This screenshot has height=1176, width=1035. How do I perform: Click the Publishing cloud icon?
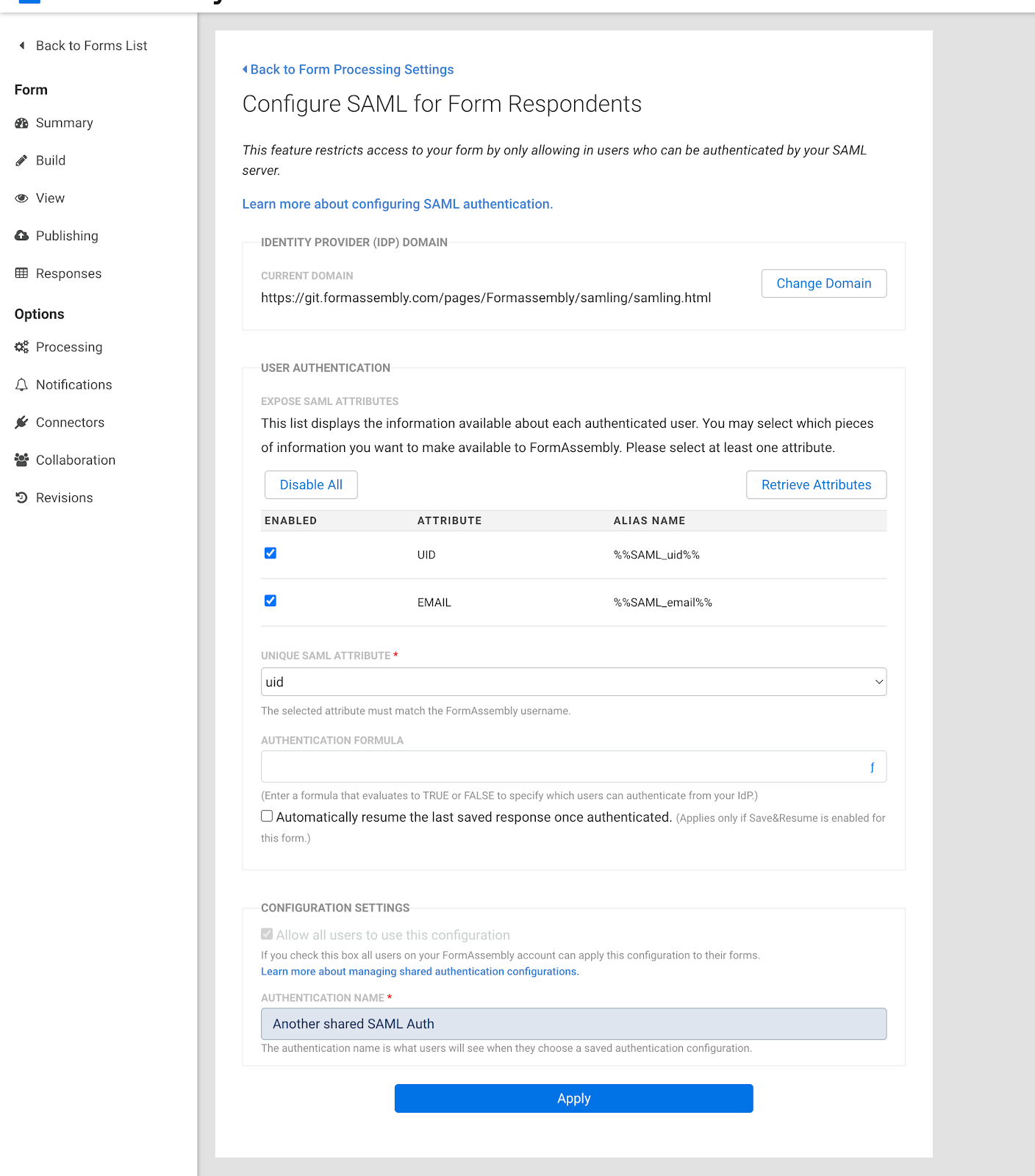(x=21, y=236)
